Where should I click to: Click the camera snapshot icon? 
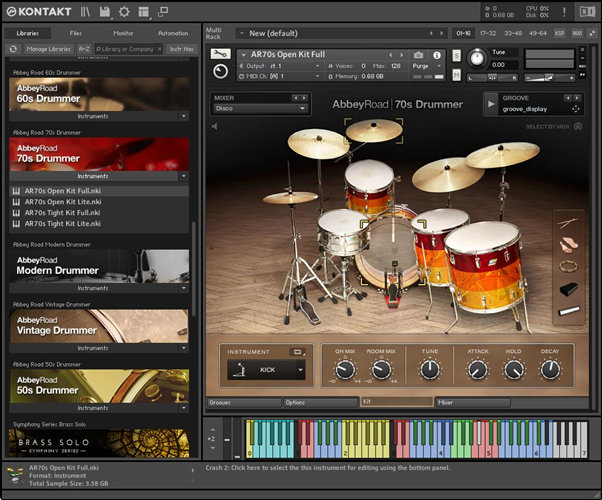click(419, 54)
